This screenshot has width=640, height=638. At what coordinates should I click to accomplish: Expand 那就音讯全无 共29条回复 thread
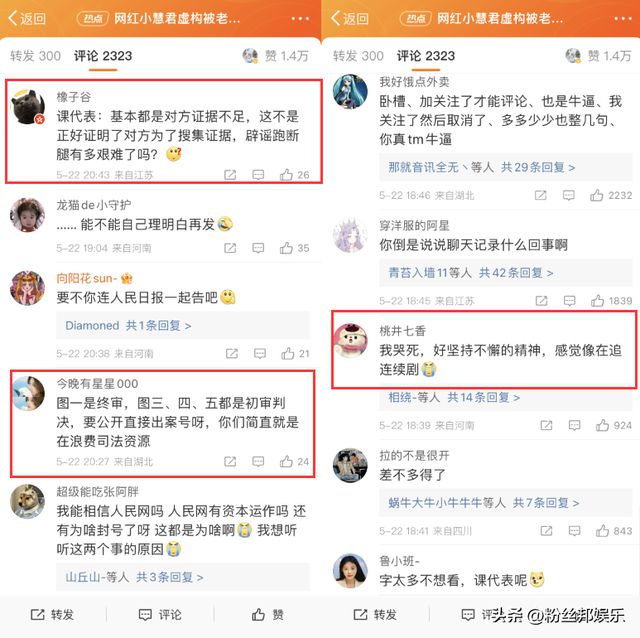[482, 167]
